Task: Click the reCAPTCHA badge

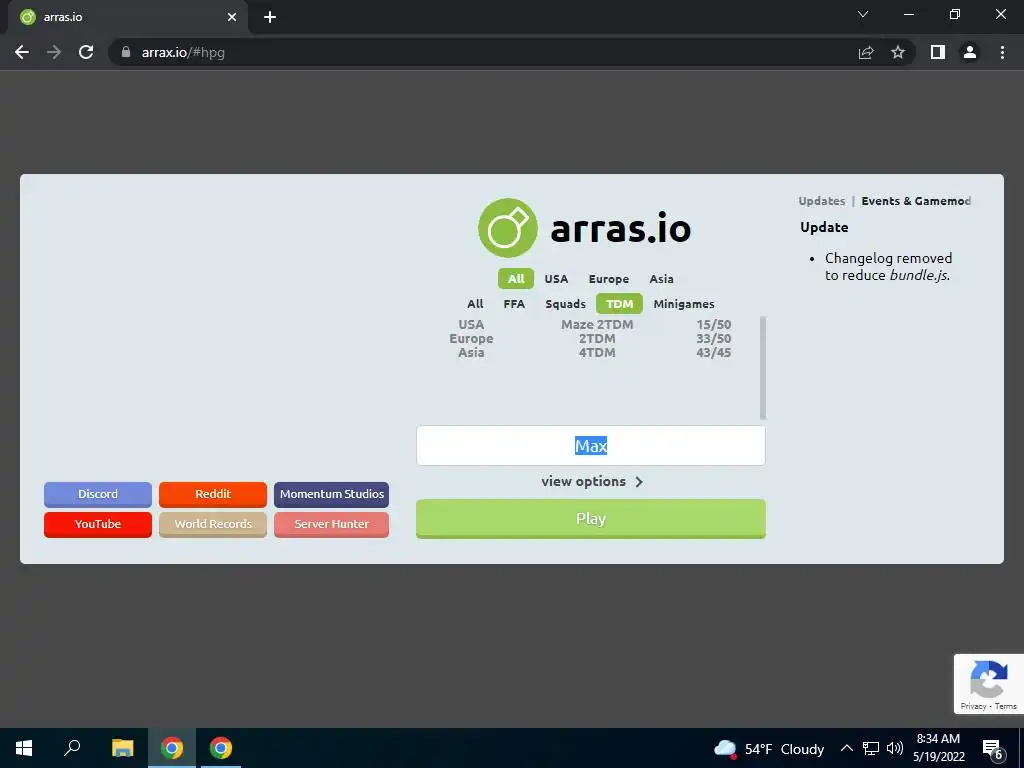Action: (x=989, y=684)
